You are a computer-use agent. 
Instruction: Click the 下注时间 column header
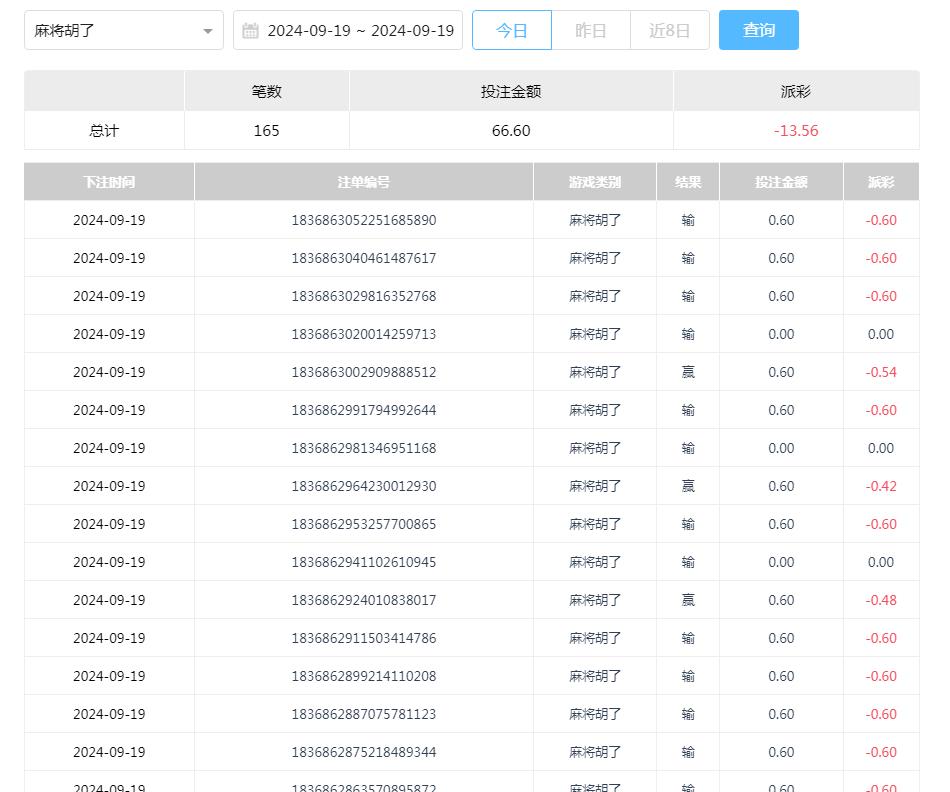tap(109, 181)
